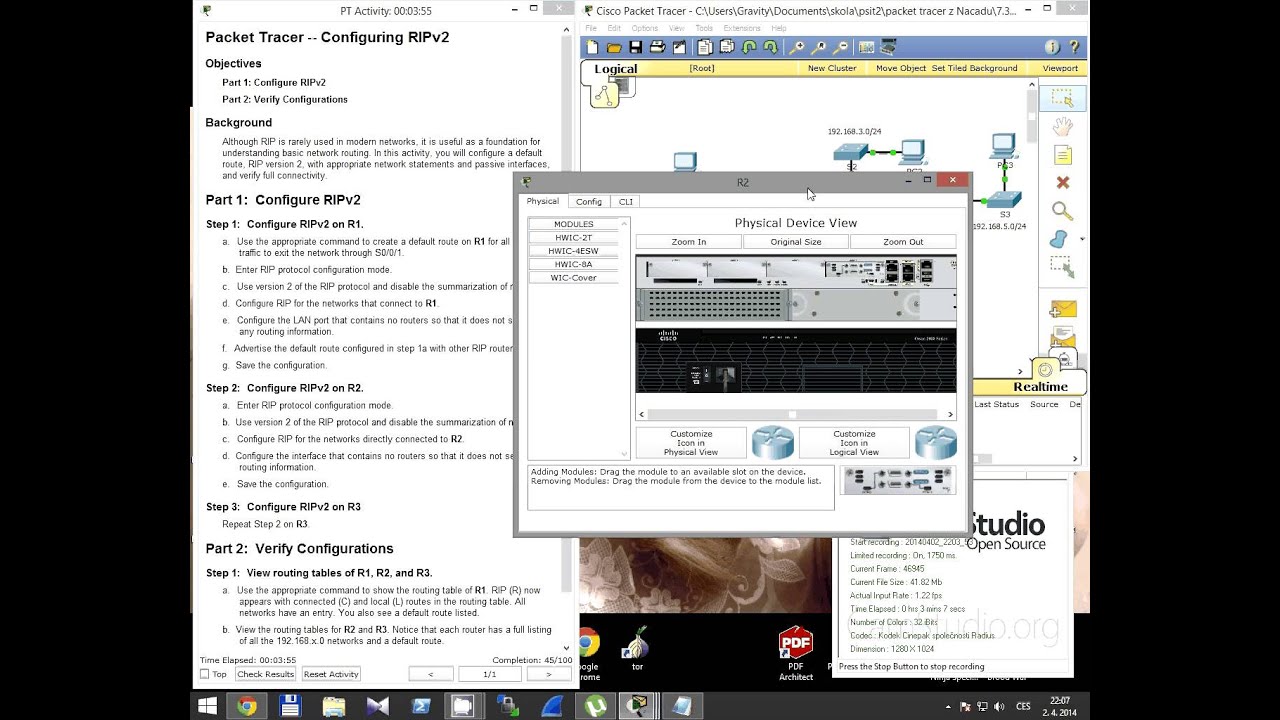This screenshot has width=1280, height=720.
Task: Switch to the CLI tab in R2 window
Action: (625, 202)
